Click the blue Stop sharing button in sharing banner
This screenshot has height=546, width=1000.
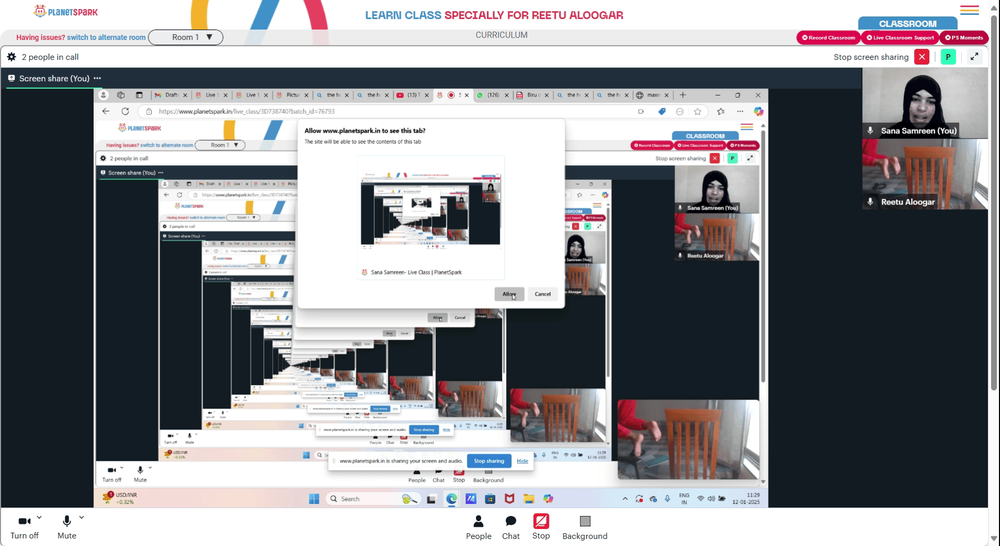489,461
